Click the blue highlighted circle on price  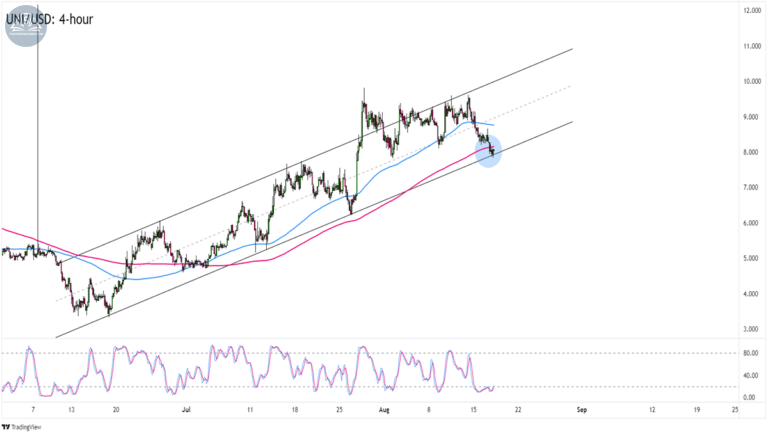[x=488, y=151]
